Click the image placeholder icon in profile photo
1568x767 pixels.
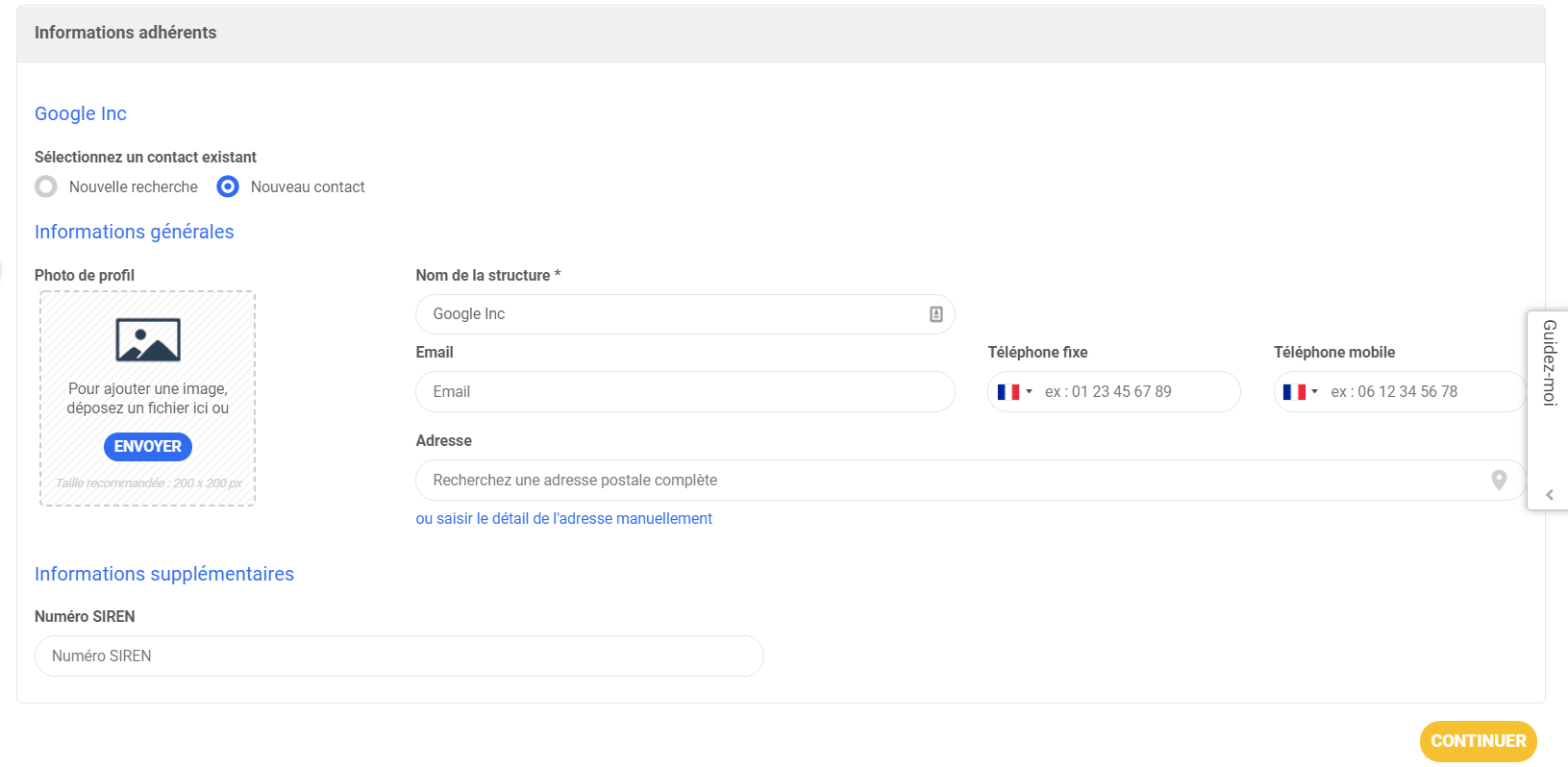coord(148,340)
